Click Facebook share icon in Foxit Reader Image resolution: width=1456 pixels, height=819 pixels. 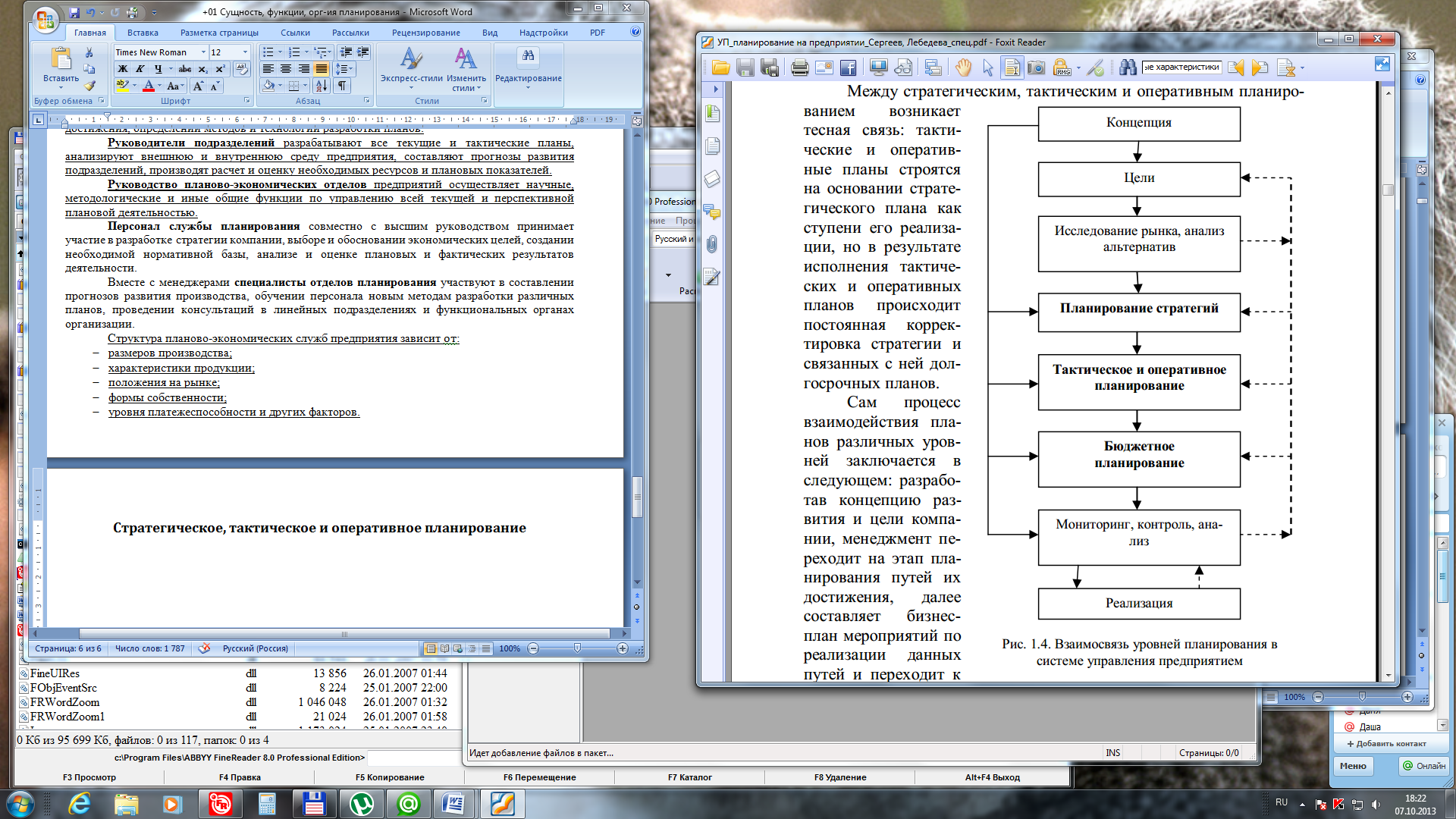tap(849, 68)
